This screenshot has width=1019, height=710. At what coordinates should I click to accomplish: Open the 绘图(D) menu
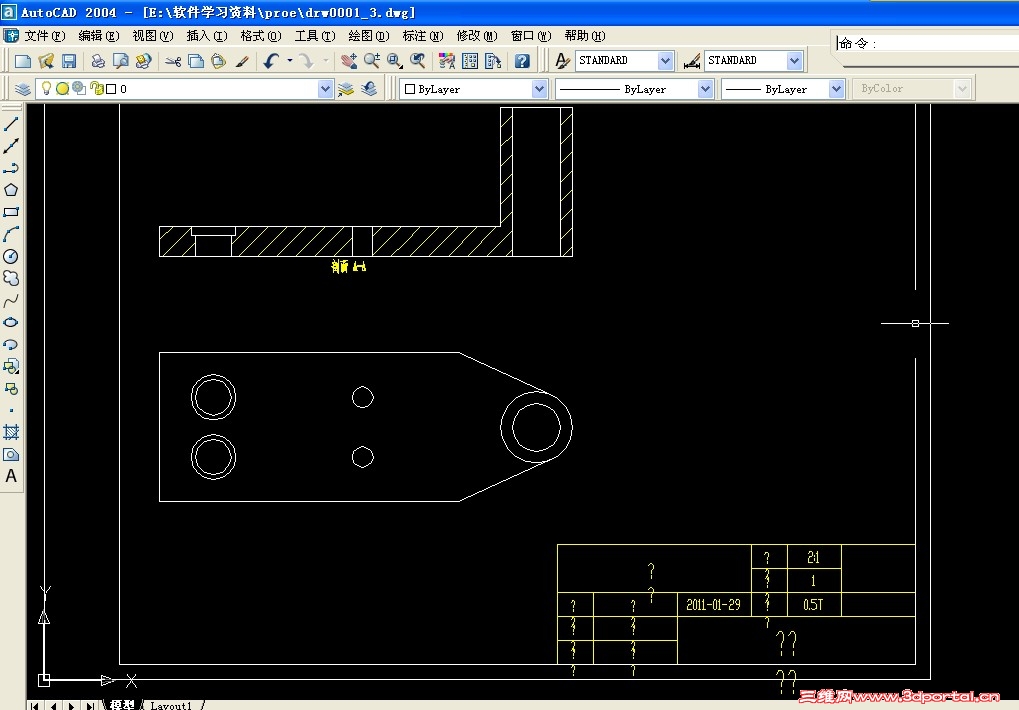(x=368, y=36)
